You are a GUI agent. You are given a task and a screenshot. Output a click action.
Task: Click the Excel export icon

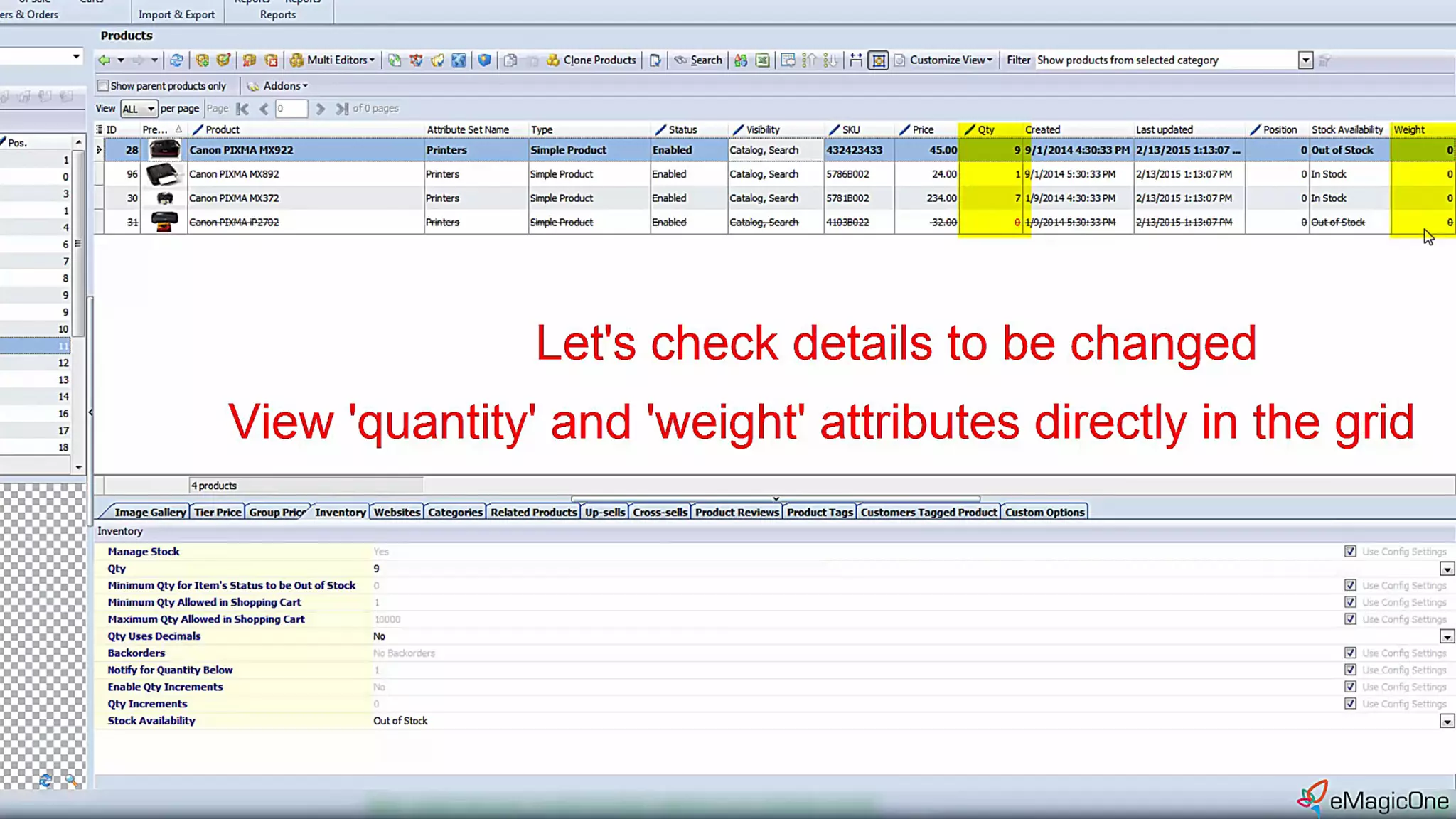pos(762,60)
